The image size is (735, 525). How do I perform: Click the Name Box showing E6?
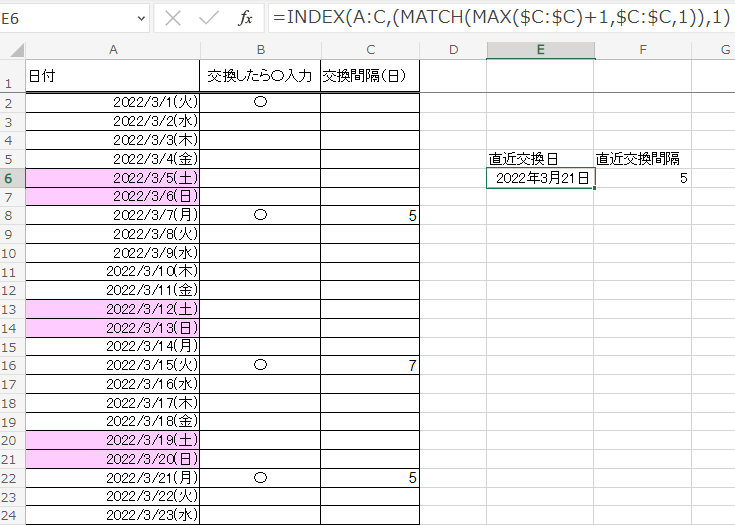(60, 18)
